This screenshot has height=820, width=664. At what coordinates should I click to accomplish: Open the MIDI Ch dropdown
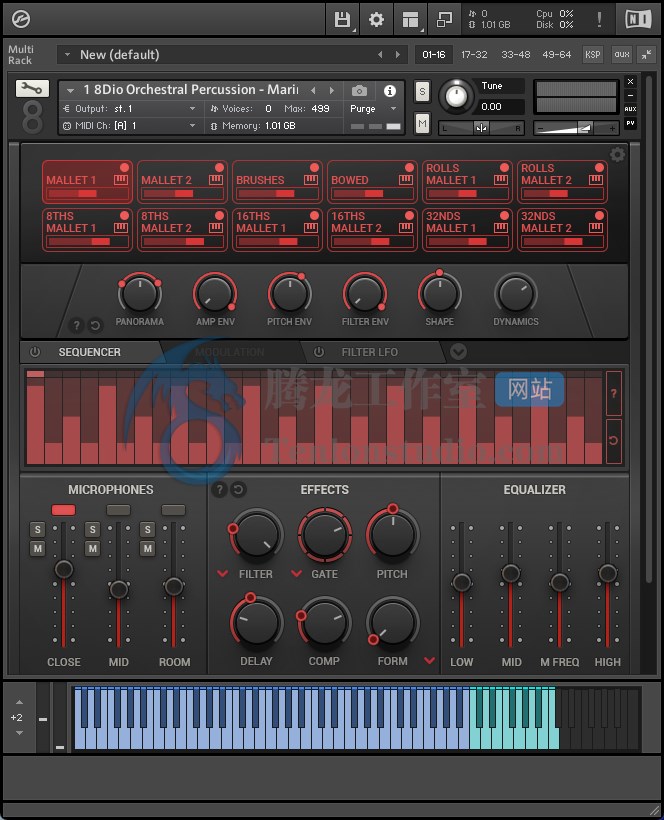(192, 126)
